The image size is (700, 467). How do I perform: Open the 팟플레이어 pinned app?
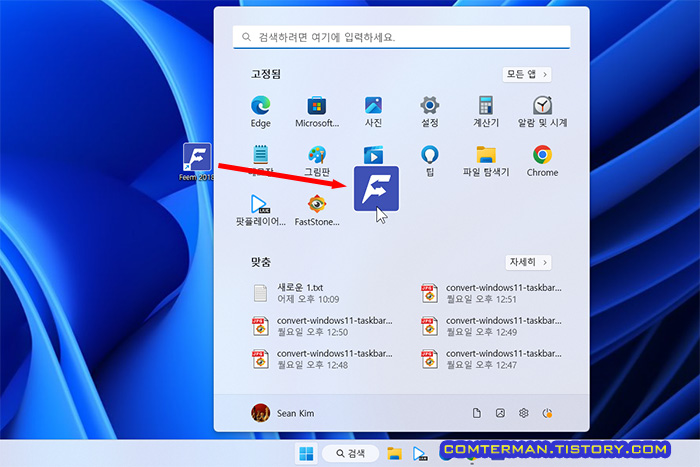pyautogui.click(x=260, y=210)
